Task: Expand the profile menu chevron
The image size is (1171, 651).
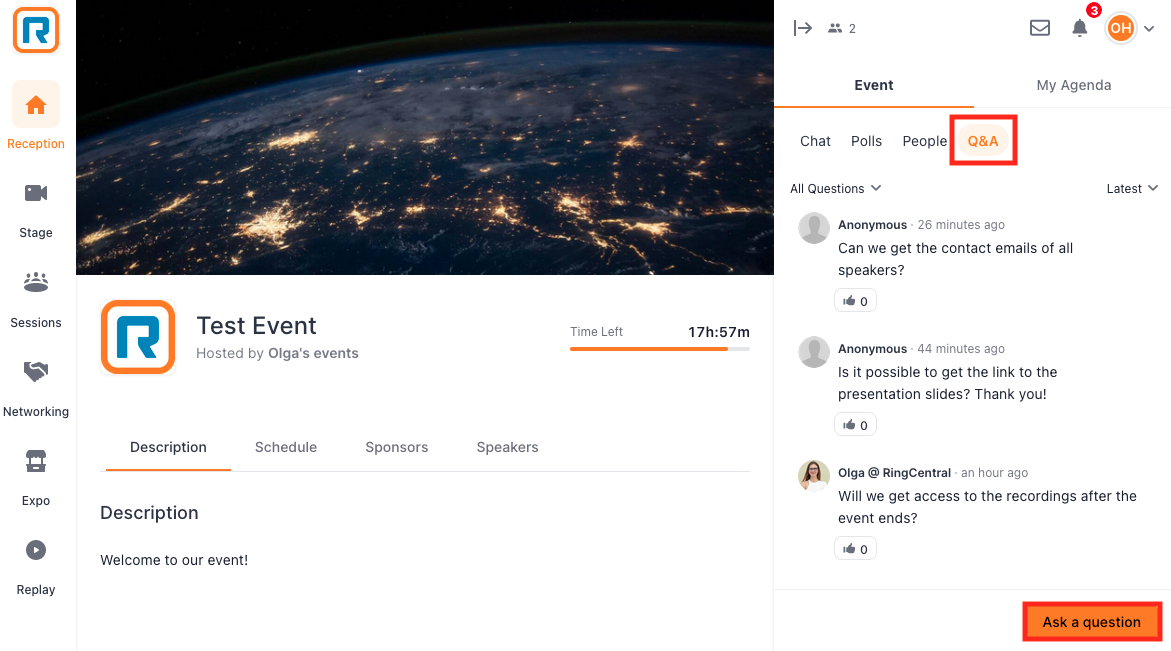Action: tap(1149, 29)
